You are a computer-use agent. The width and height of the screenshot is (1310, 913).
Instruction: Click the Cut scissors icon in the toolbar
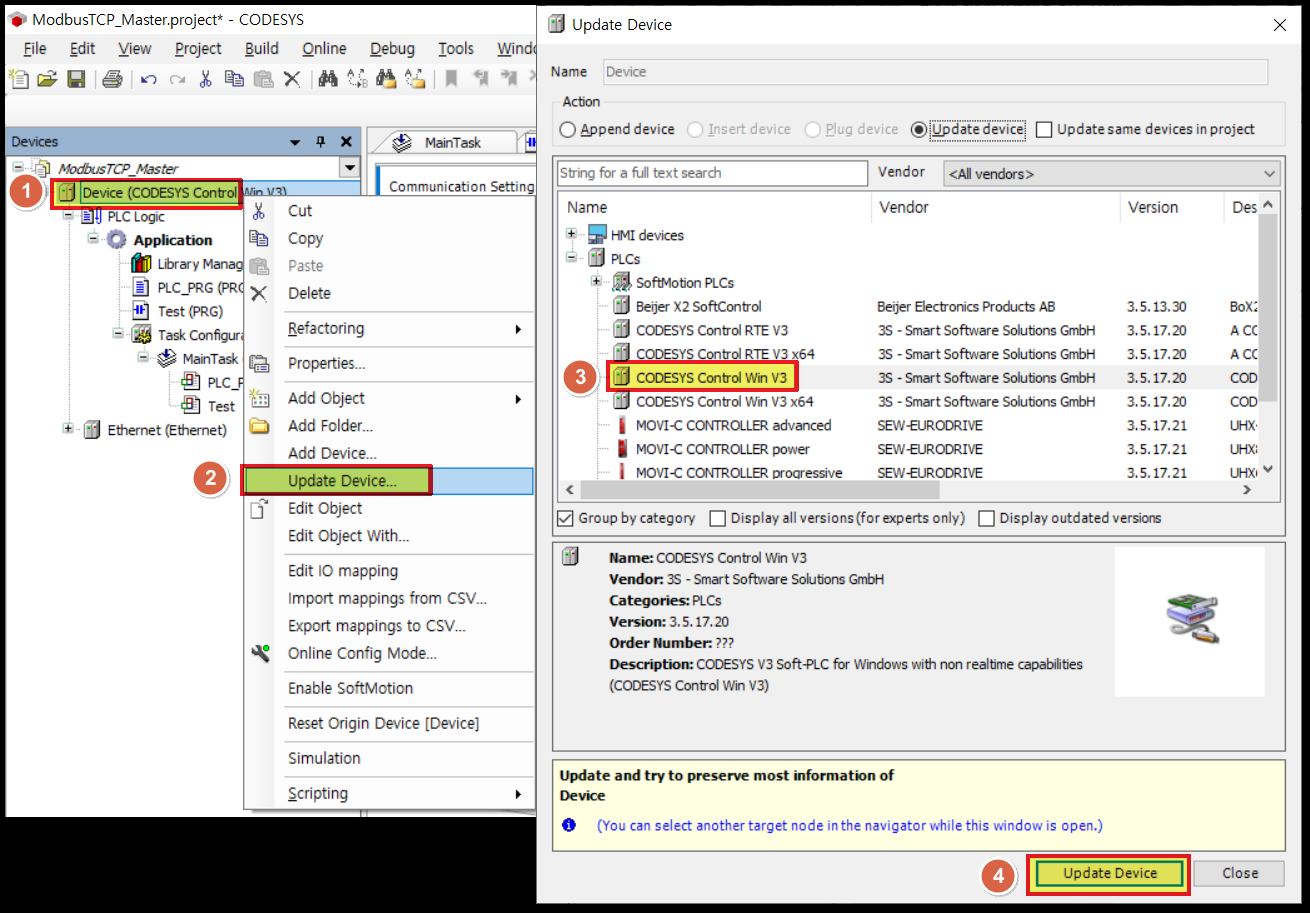(206, 79)
